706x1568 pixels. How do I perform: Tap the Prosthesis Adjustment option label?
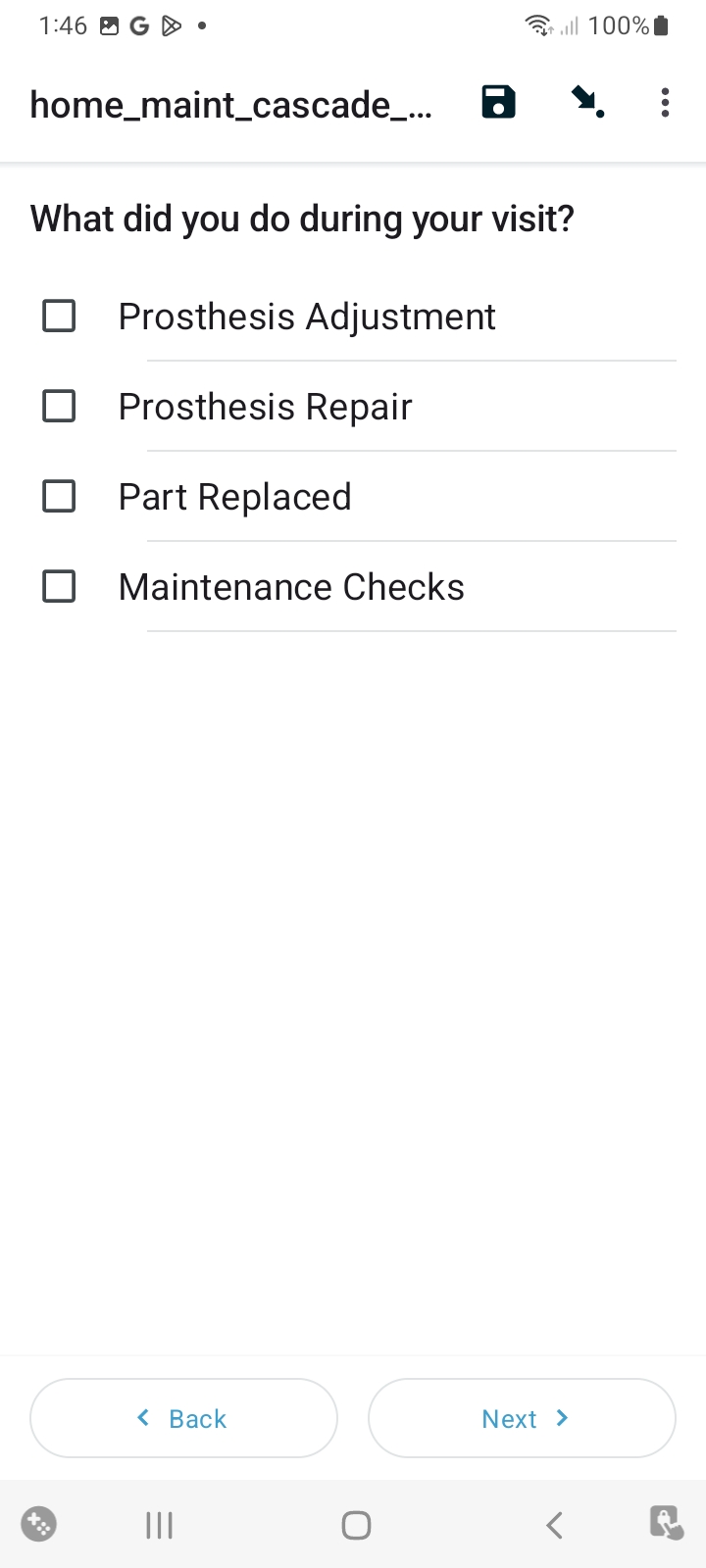pyautogui.click(x=307, y=317)
